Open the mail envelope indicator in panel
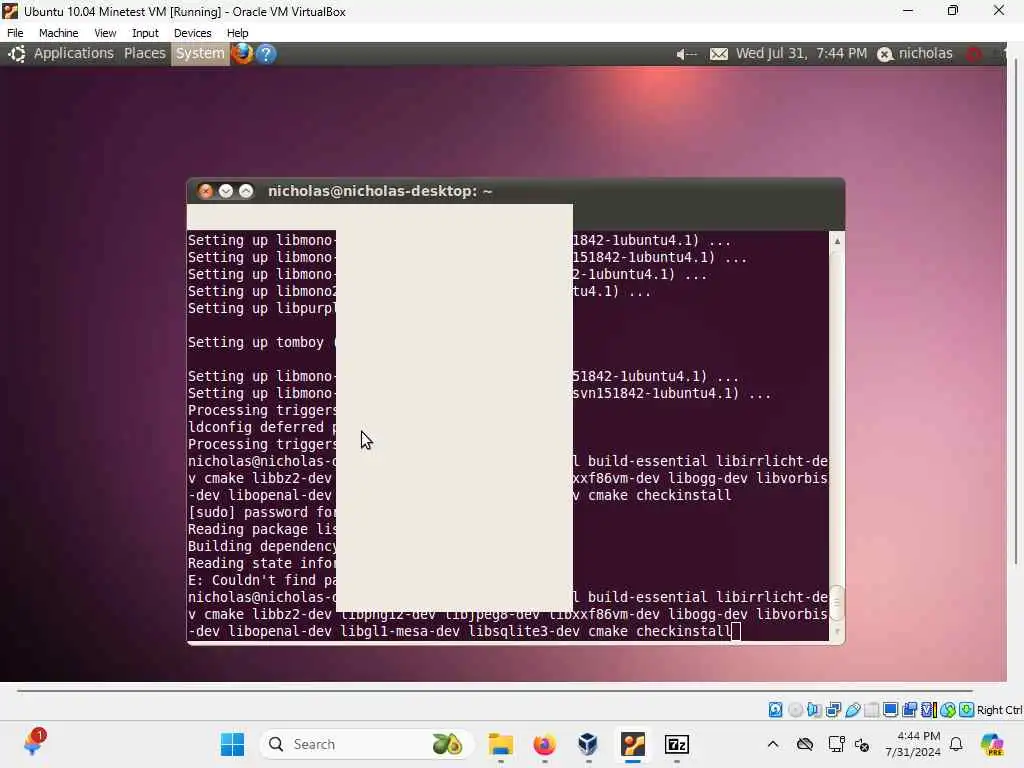 pos(718,54)
